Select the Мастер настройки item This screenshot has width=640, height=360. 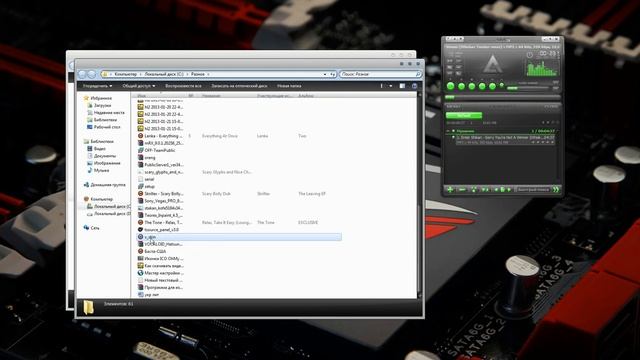coord(160,273)
